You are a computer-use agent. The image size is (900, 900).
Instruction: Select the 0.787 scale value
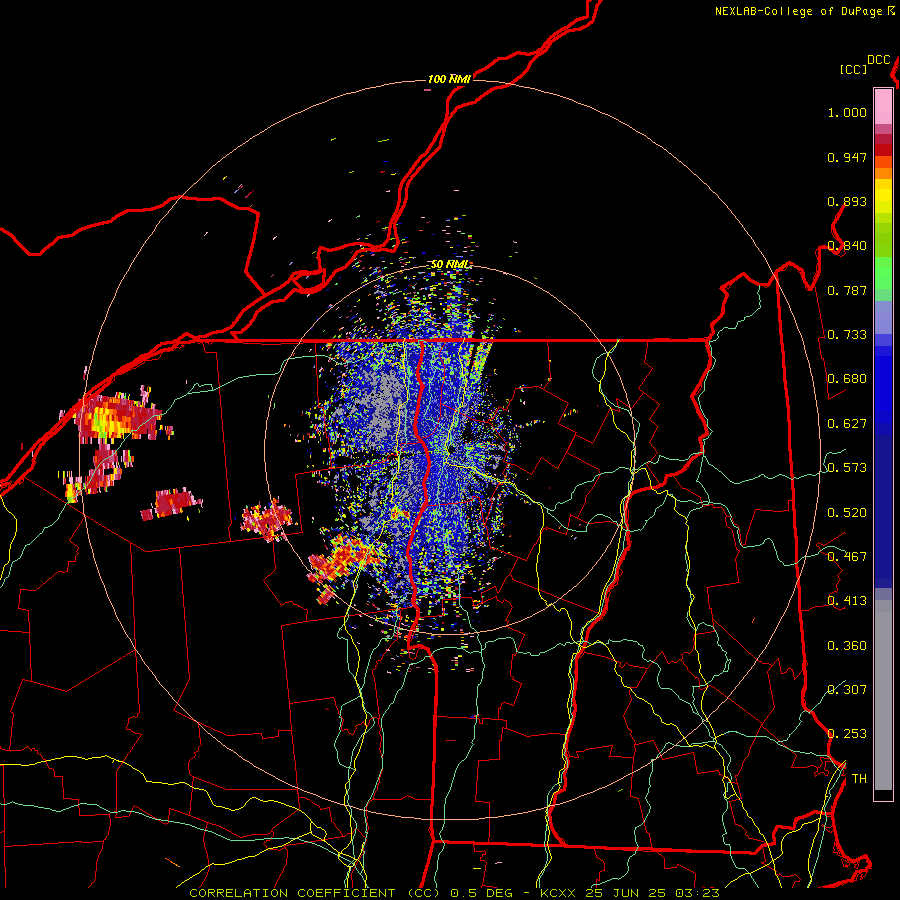tap(847, 290)
